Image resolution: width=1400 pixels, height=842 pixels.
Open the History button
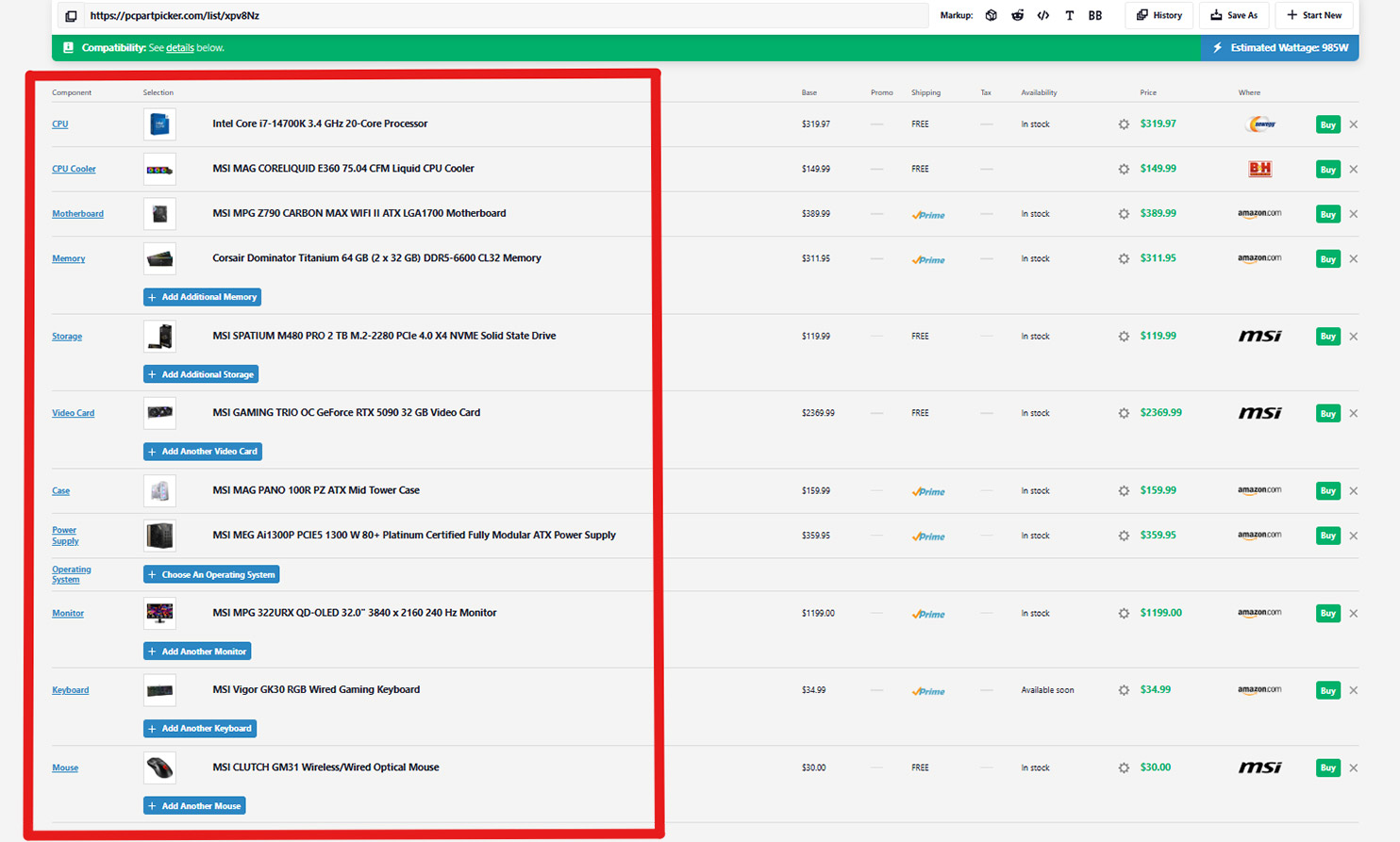[1159, 15]
